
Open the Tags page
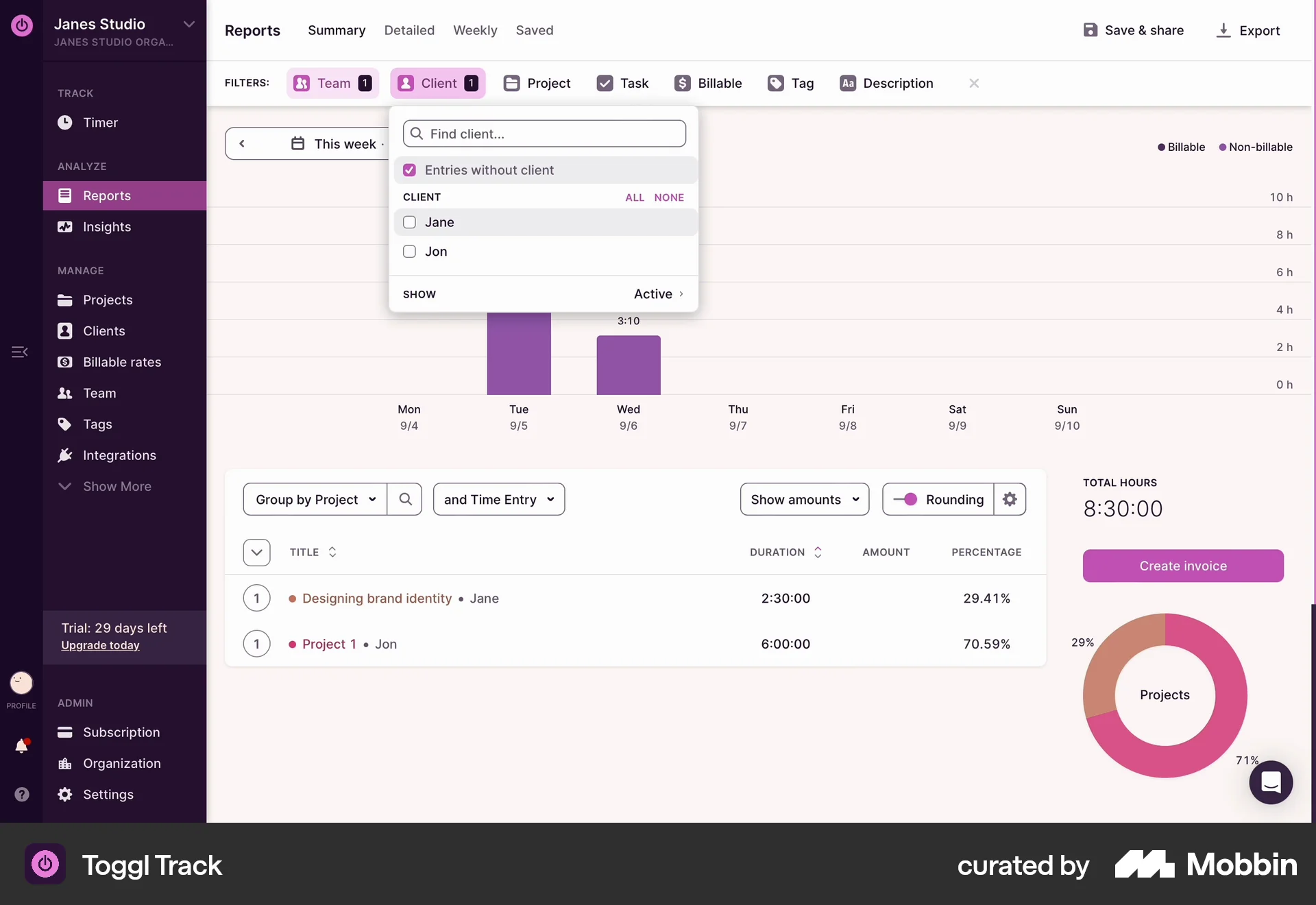coord(97,424)
